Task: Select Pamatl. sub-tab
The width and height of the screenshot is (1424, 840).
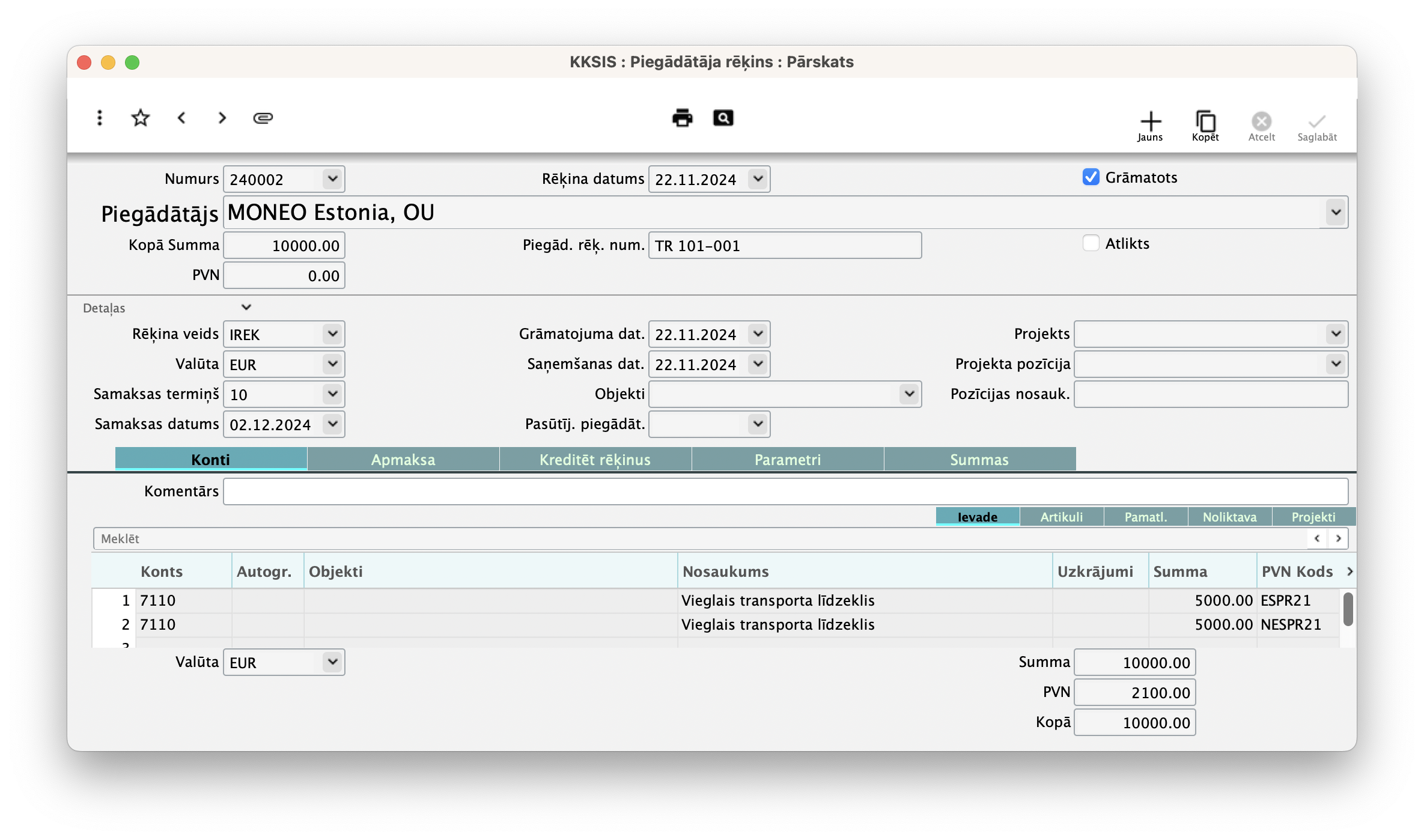Action: 1146,517
